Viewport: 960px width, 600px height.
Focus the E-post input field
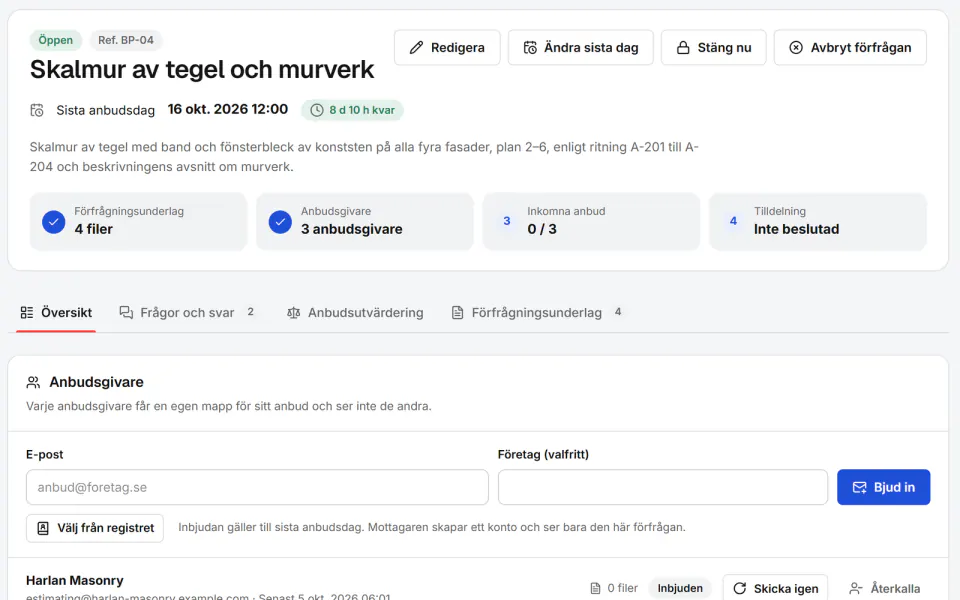click(x=257, y=487)
